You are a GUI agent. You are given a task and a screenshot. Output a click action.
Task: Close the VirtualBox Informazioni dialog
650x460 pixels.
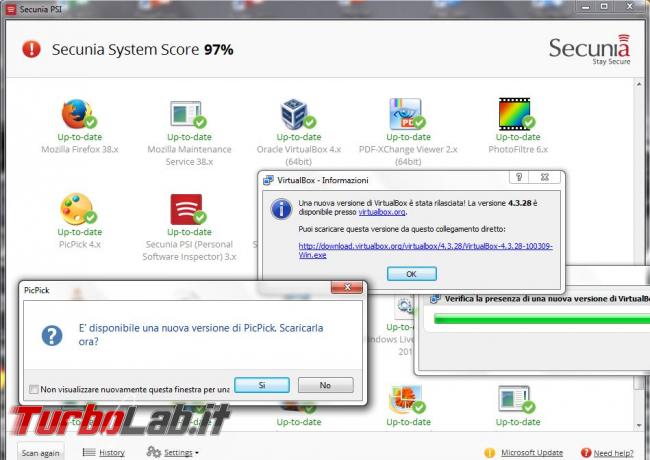pyautogui.click(x=545, y=177)
